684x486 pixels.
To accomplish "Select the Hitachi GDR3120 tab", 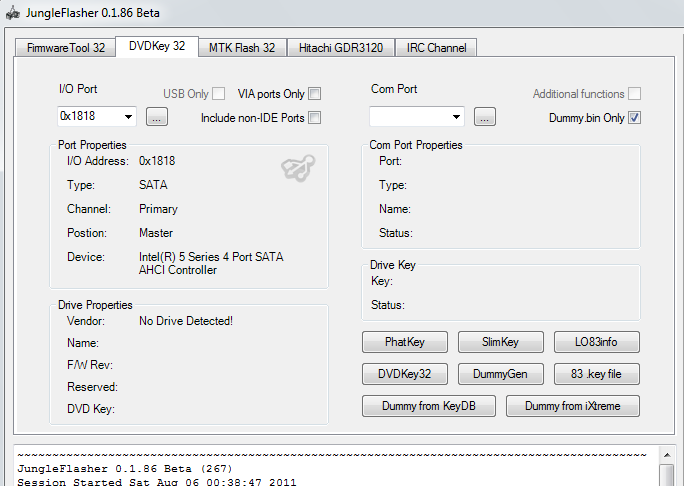I will tap(340, 47).
